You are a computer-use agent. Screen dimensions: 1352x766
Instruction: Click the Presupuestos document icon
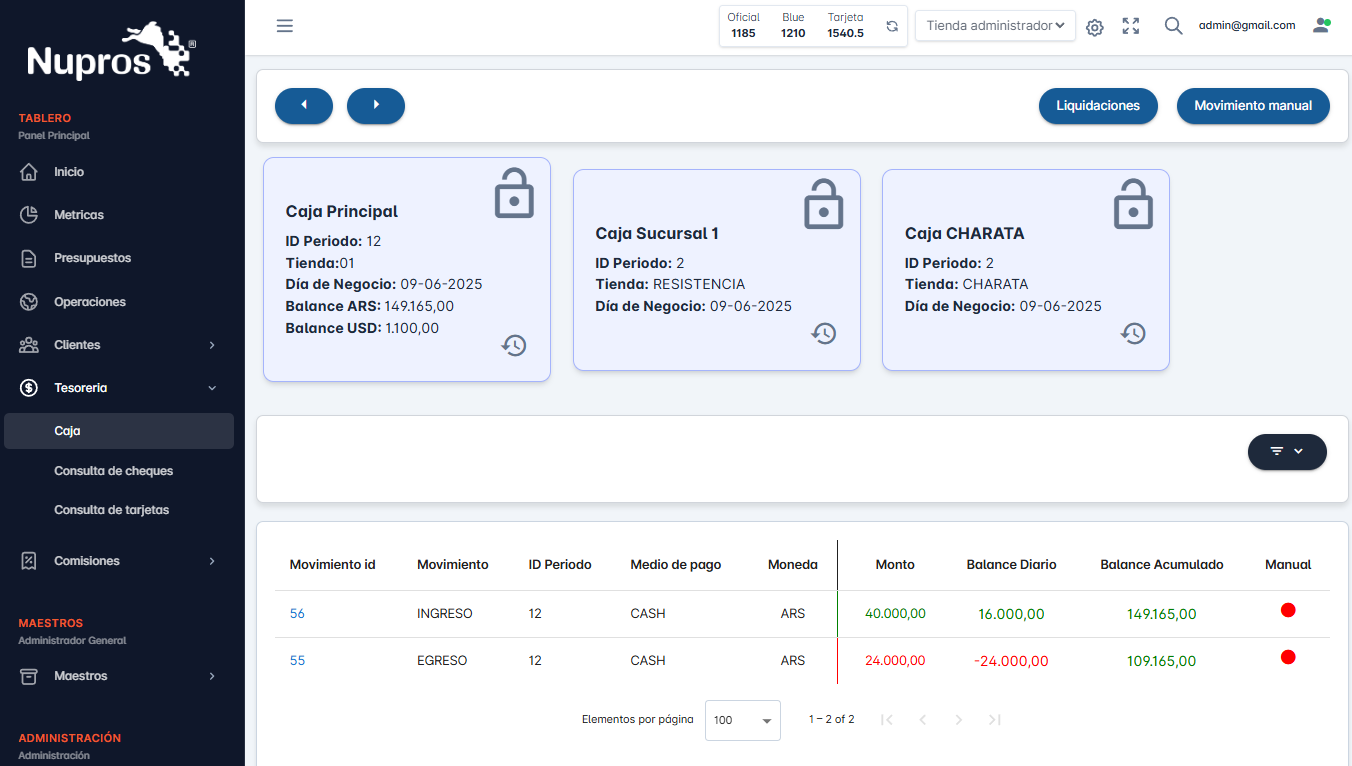(29, 258)
